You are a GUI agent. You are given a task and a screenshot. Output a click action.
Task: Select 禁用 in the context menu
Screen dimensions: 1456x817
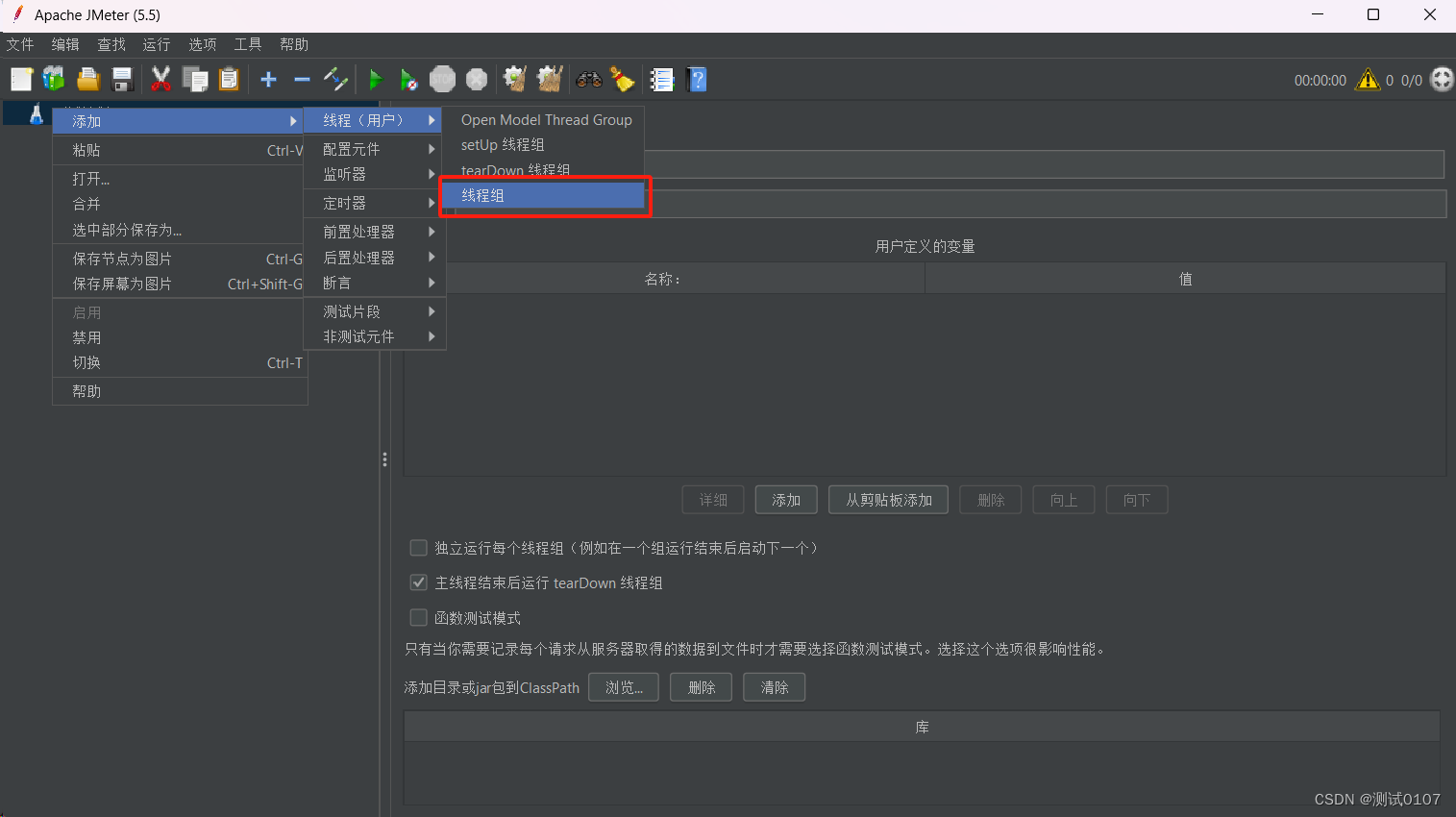pos(179,337)
